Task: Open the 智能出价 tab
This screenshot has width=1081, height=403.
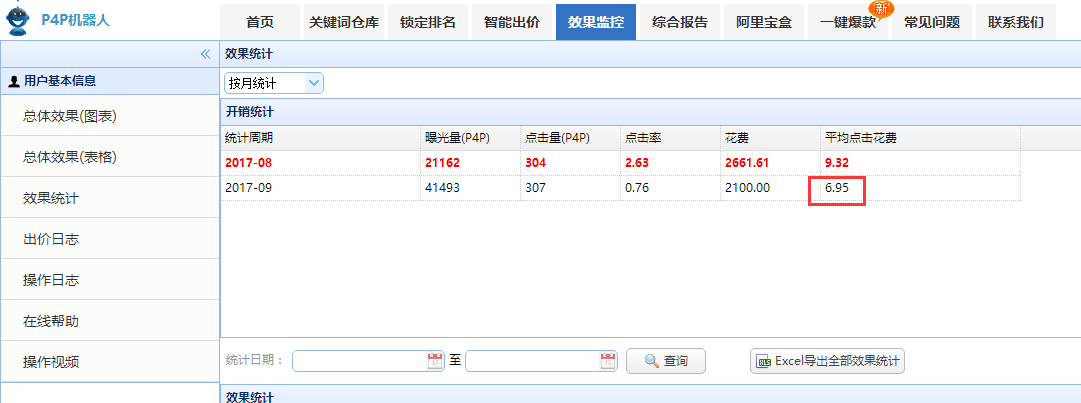Action: point(512,22)
